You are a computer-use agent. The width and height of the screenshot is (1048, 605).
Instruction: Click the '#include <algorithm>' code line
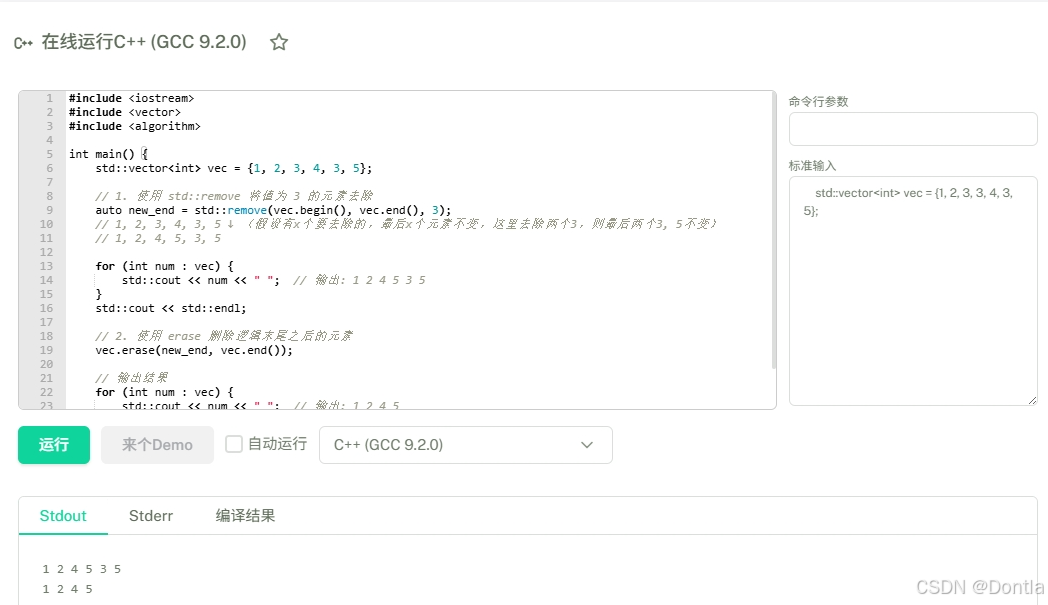(134, 126)
